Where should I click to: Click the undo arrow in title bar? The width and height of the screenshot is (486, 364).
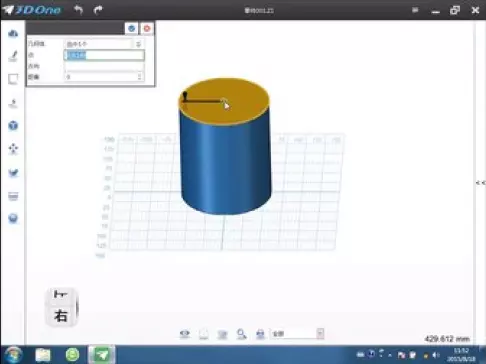(x=79, y=10)
